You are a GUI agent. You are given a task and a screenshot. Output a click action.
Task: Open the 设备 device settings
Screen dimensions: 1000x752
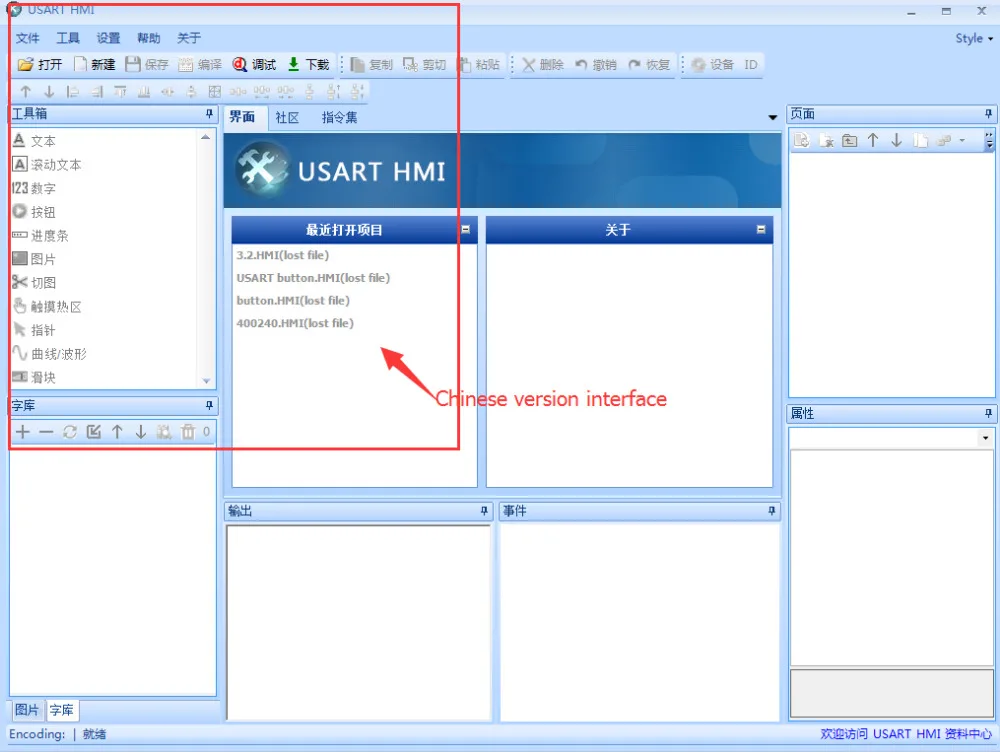[713, 64]
